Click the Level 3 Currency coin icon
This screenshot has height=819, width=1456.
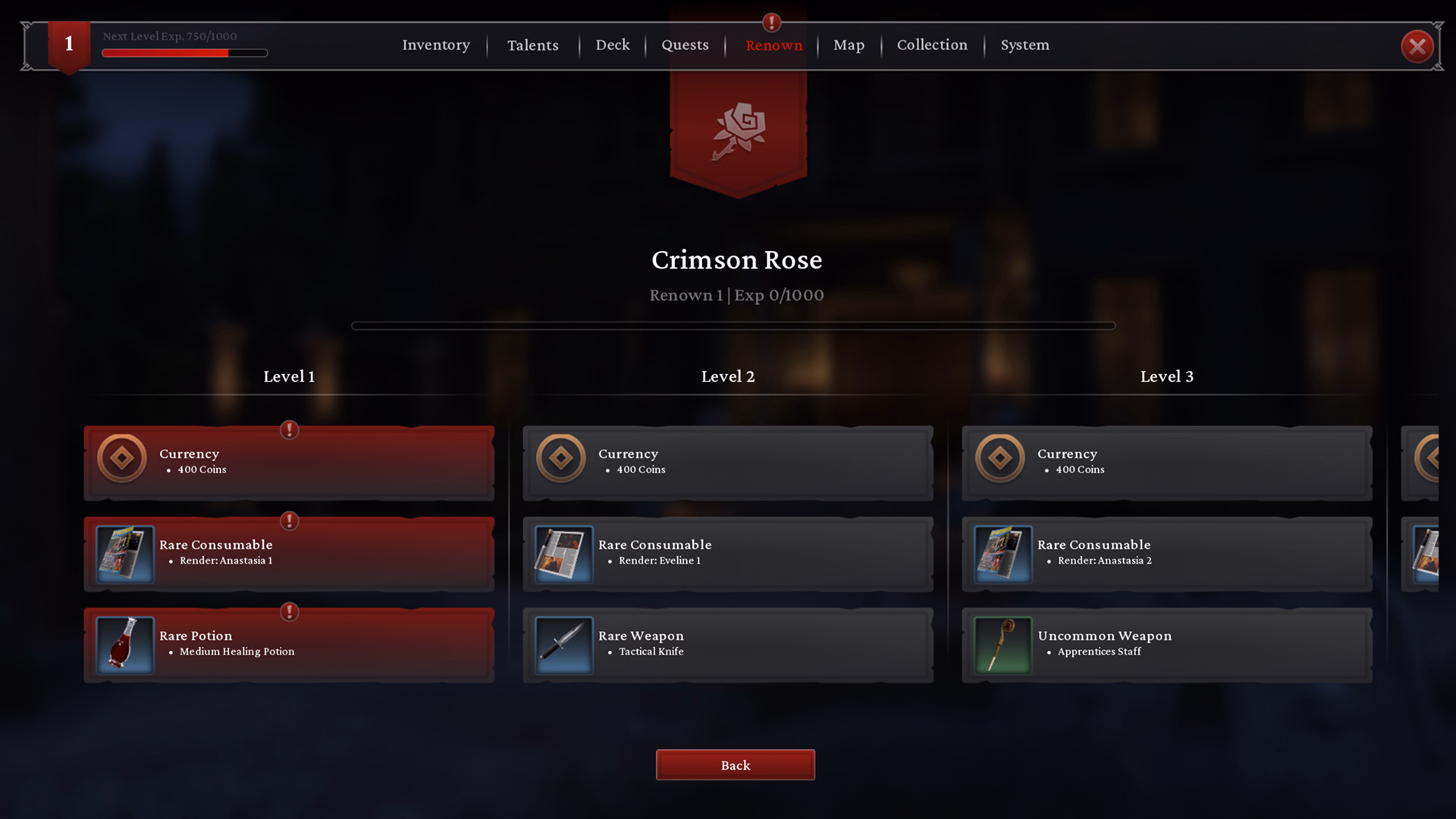(x=1000, y=458)
